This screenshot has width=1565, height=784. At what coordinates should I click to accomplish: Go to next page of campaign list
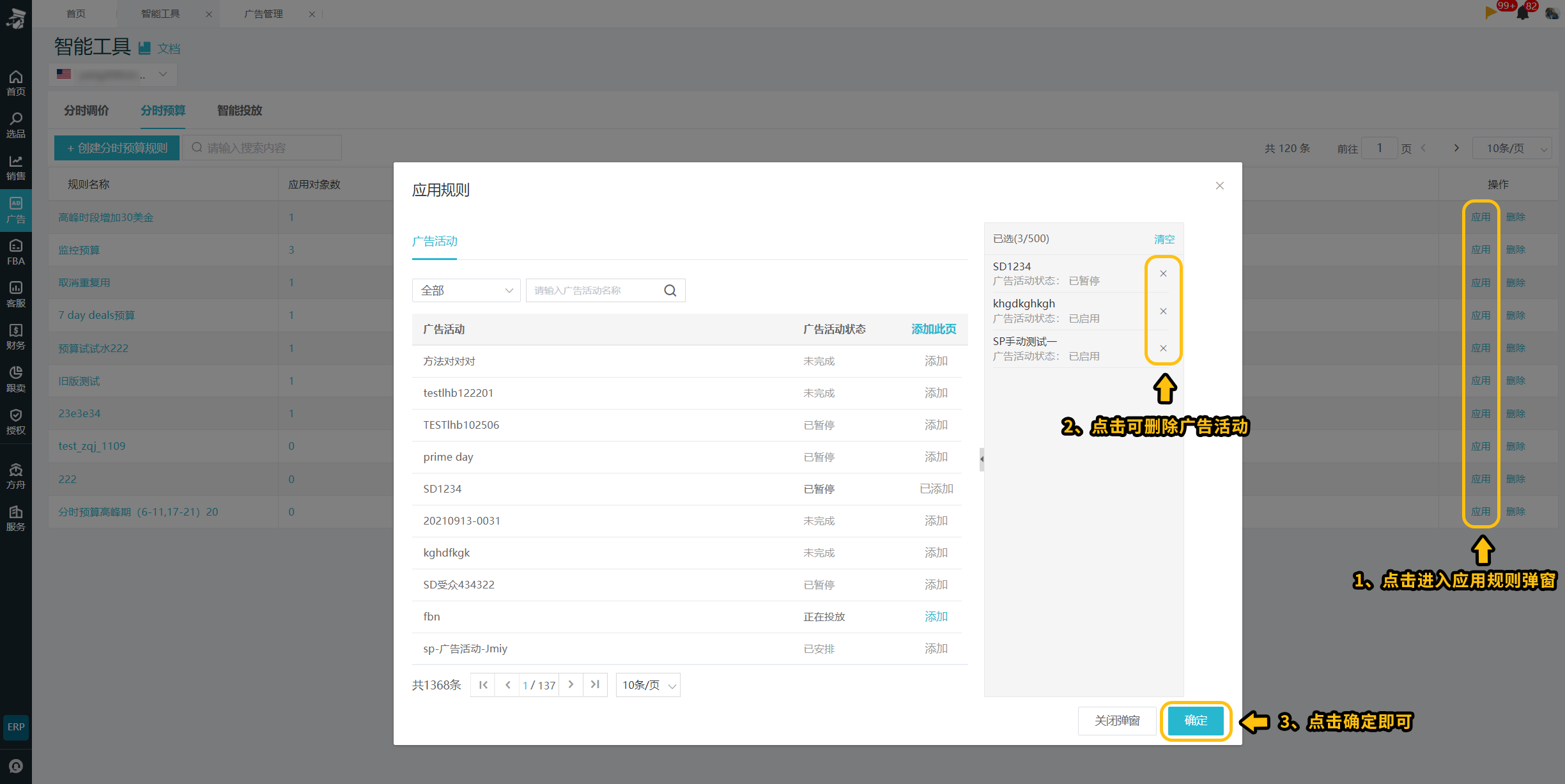571,685
